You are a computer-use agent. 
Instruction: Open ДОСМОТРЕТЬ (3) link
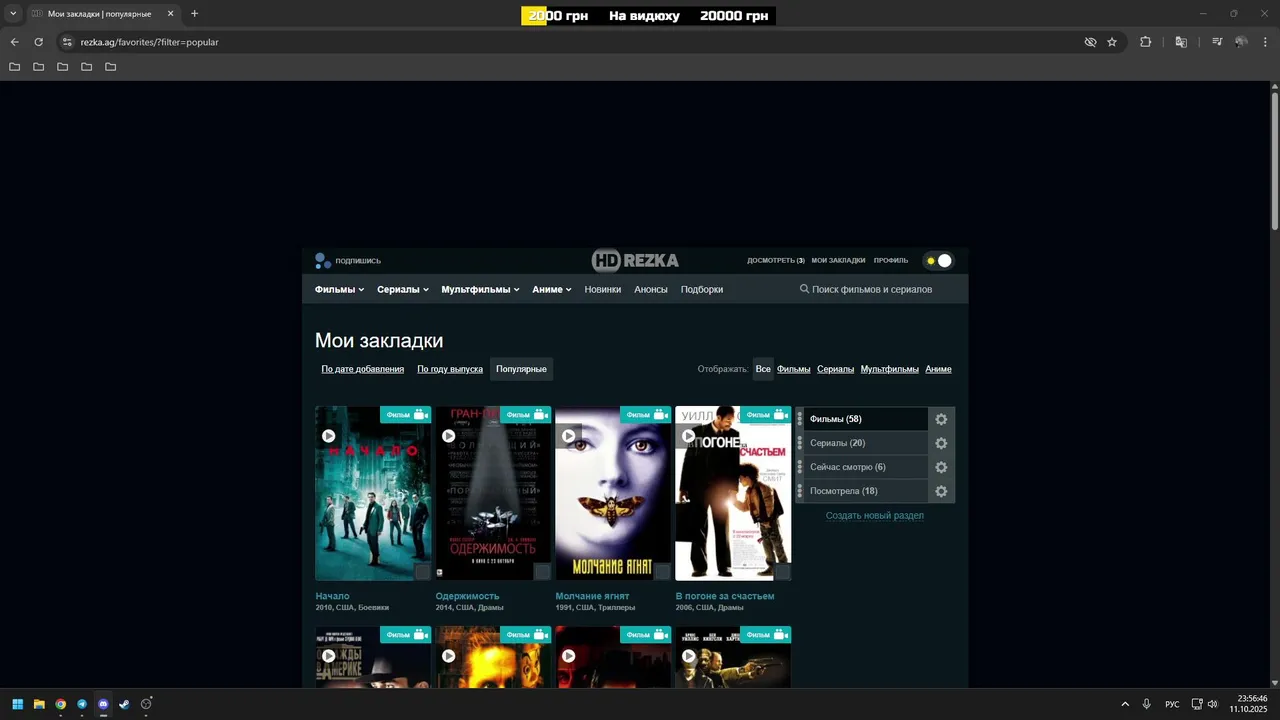[x=776, y=261]
